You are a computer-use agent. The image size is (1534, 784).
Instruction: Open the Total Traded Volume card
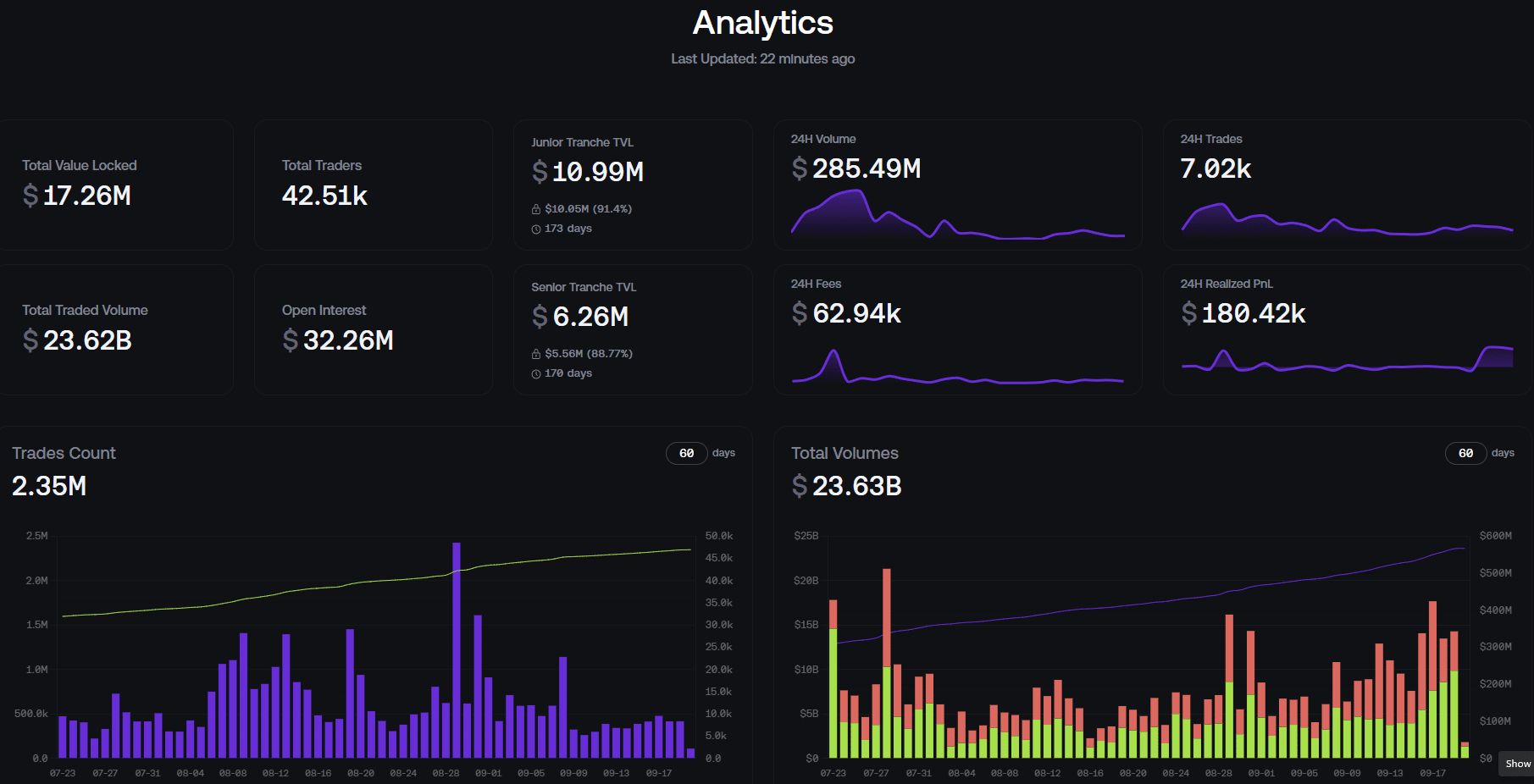pos(115,329)
